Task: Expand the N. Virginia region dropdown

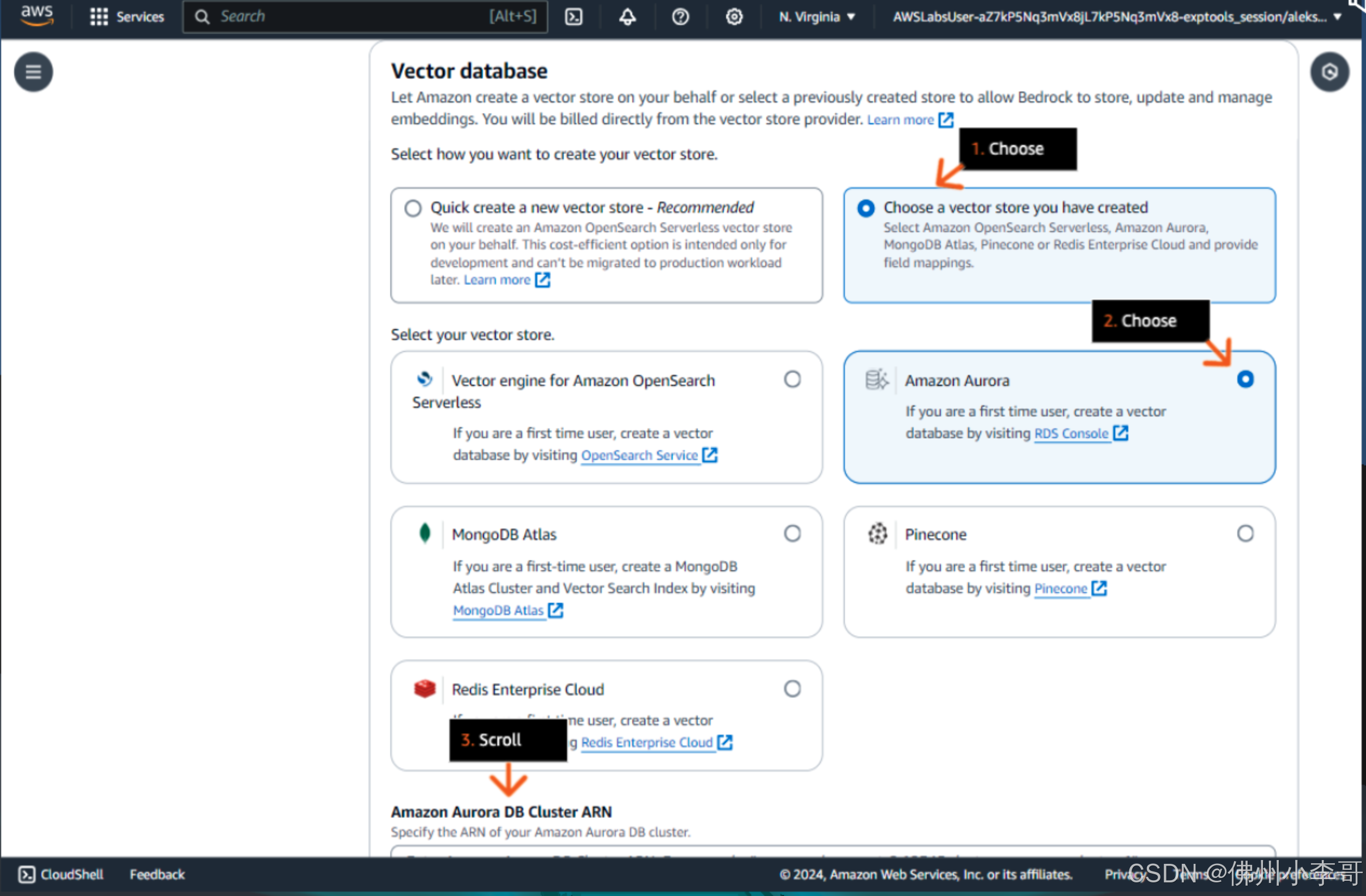Action: coord(817,17)
